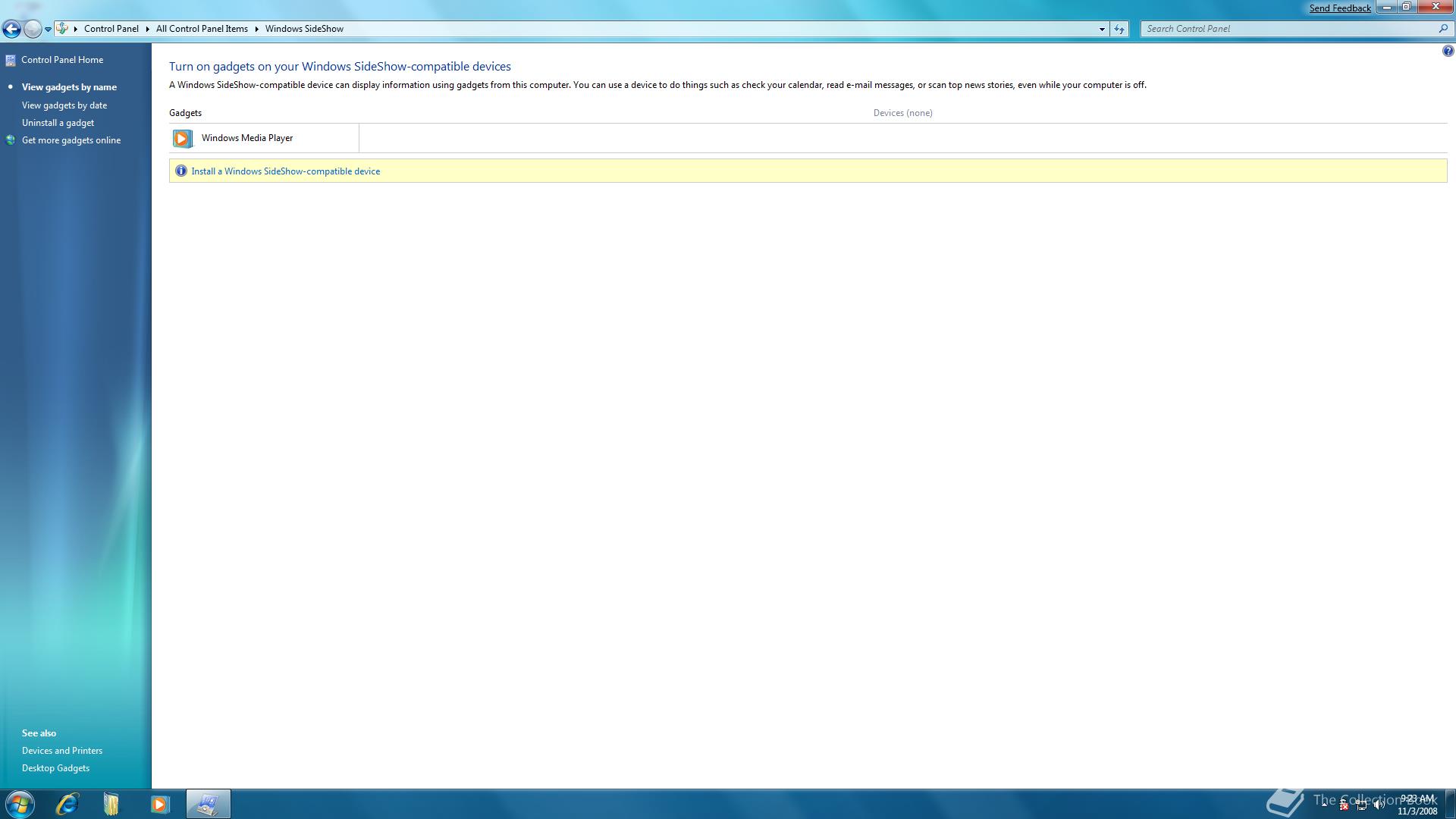Viewport: 1456px width, 819px height.
Task: Open Devices and Printers under See also
Action: 62,751
